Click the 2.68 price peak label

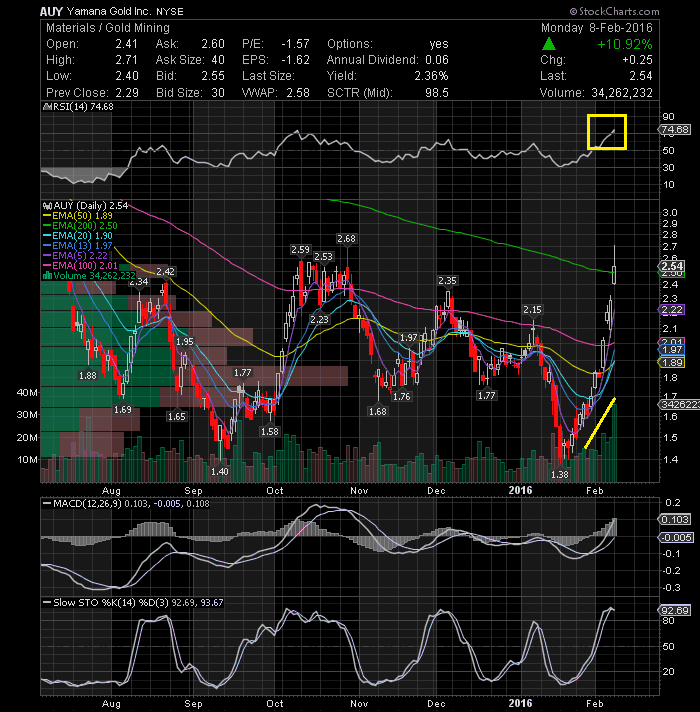coord(346,239)
